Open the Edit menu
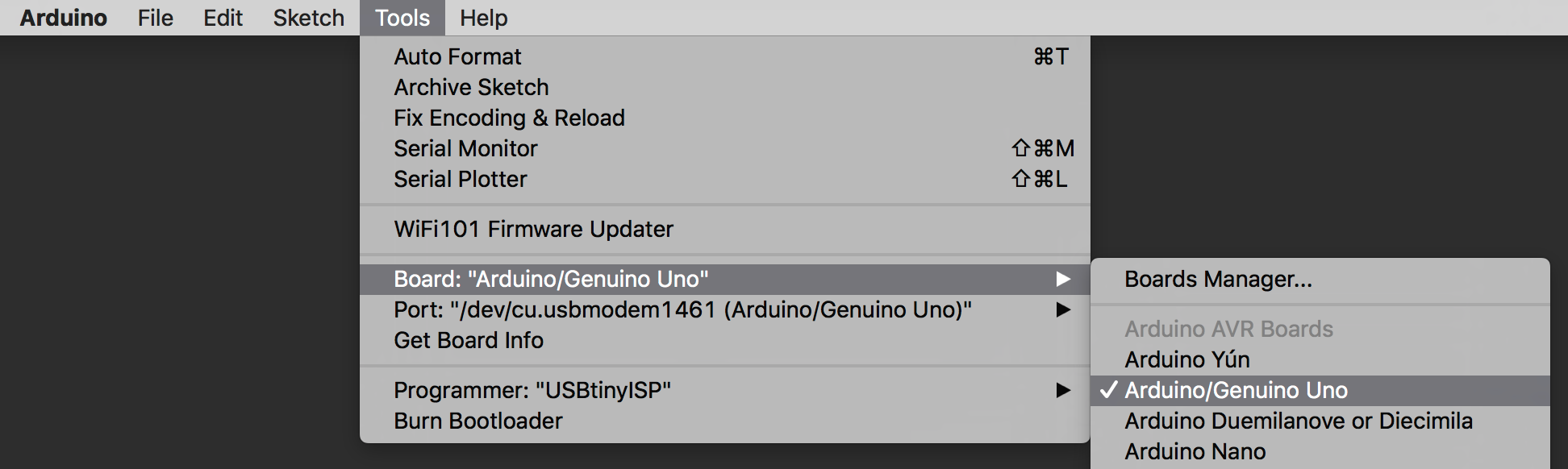The width and height of the screenshot is (1568, 469). pos(223,18)
